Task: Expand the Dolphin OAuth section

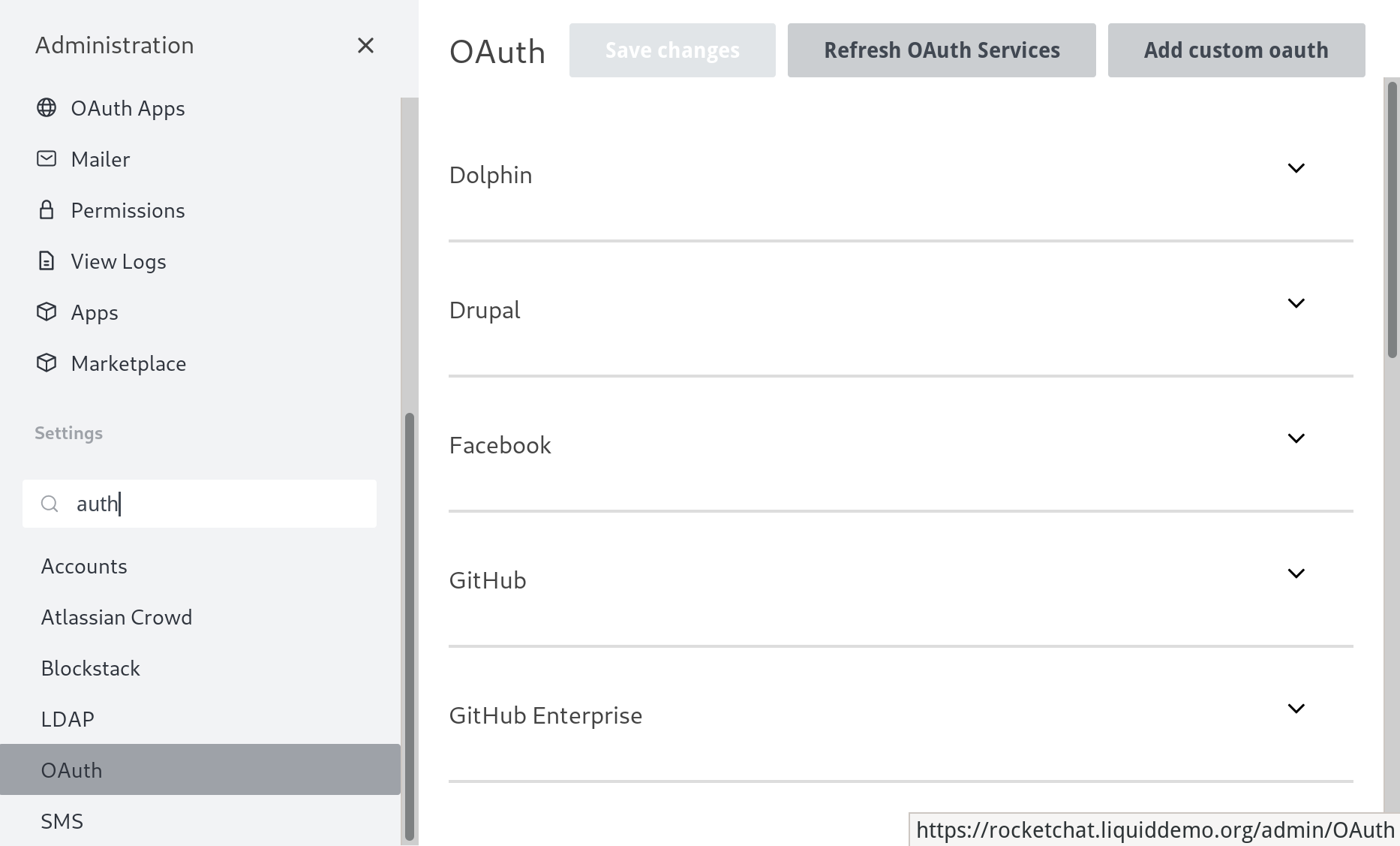Action: (x=1296, y=167)
